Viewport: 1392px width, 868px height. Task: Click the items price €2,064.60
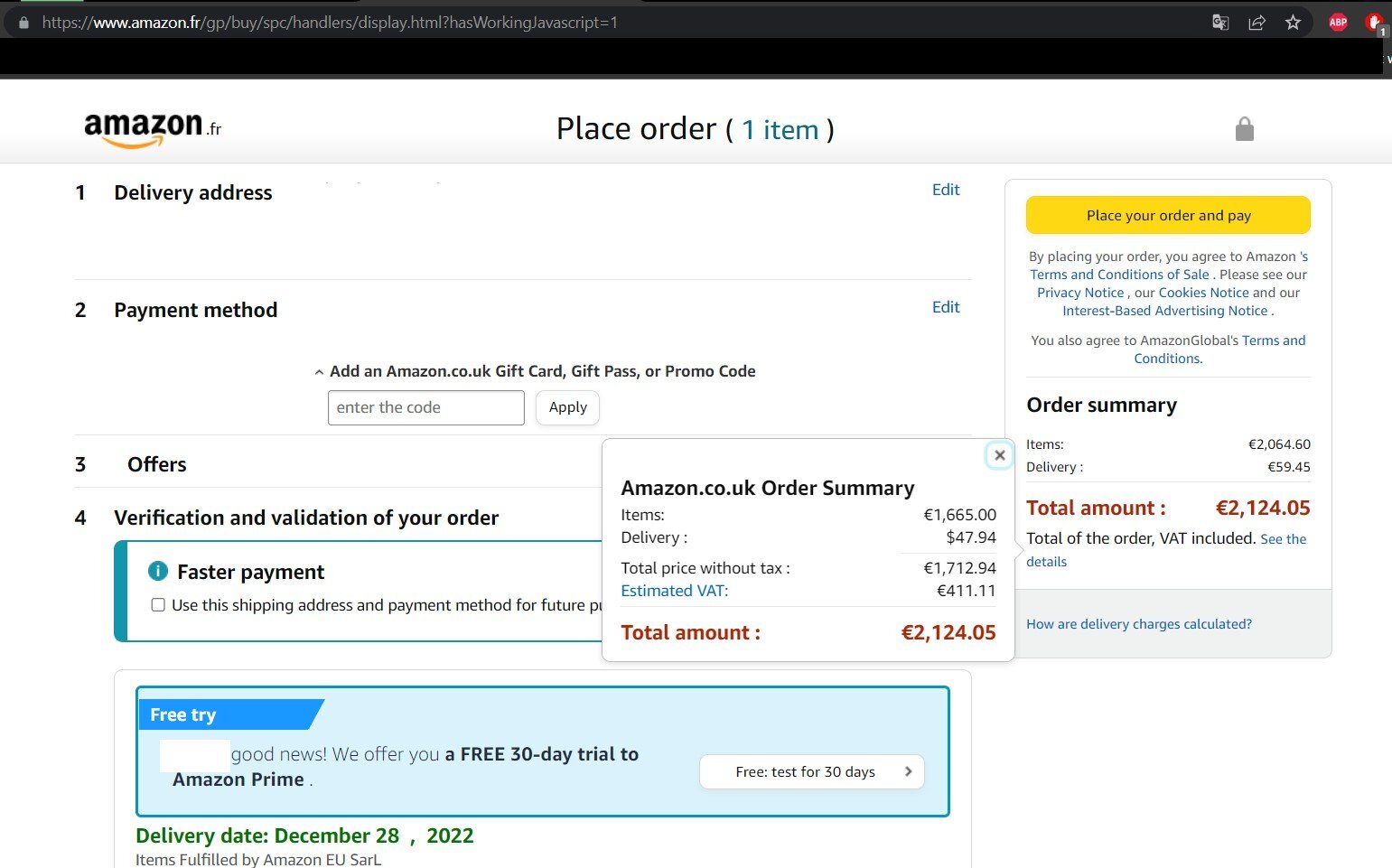click(1279, 444)
